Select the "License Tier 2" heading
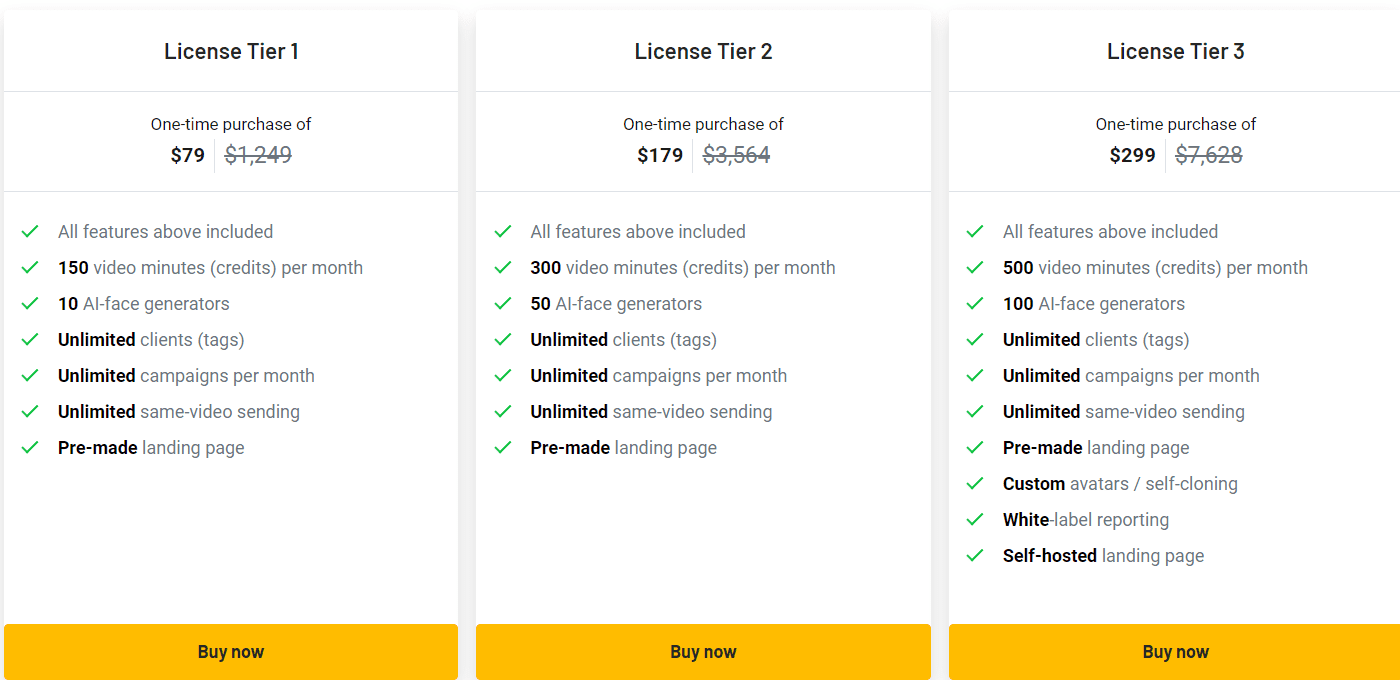Screen dimensions: 1400x680 [x=703, y=51]
